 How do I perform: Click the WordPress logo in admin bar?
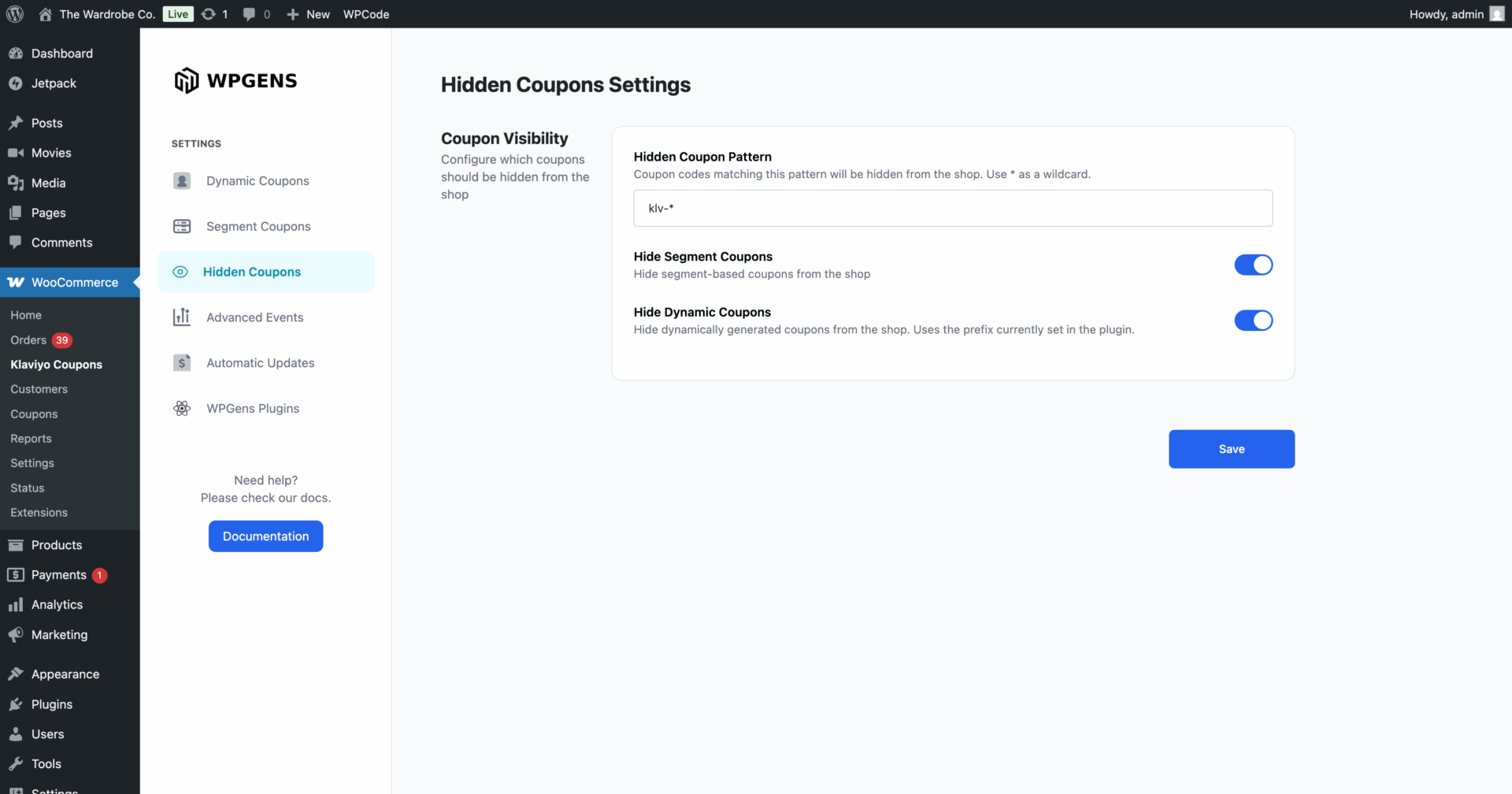(x=15, y=14)
